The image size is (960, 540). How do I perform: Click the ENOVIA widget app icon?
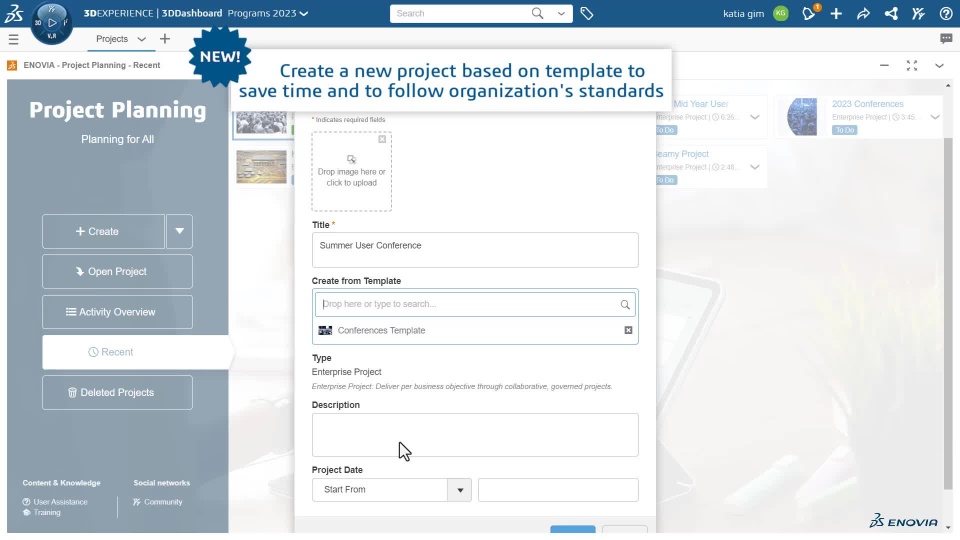(12, 65)
